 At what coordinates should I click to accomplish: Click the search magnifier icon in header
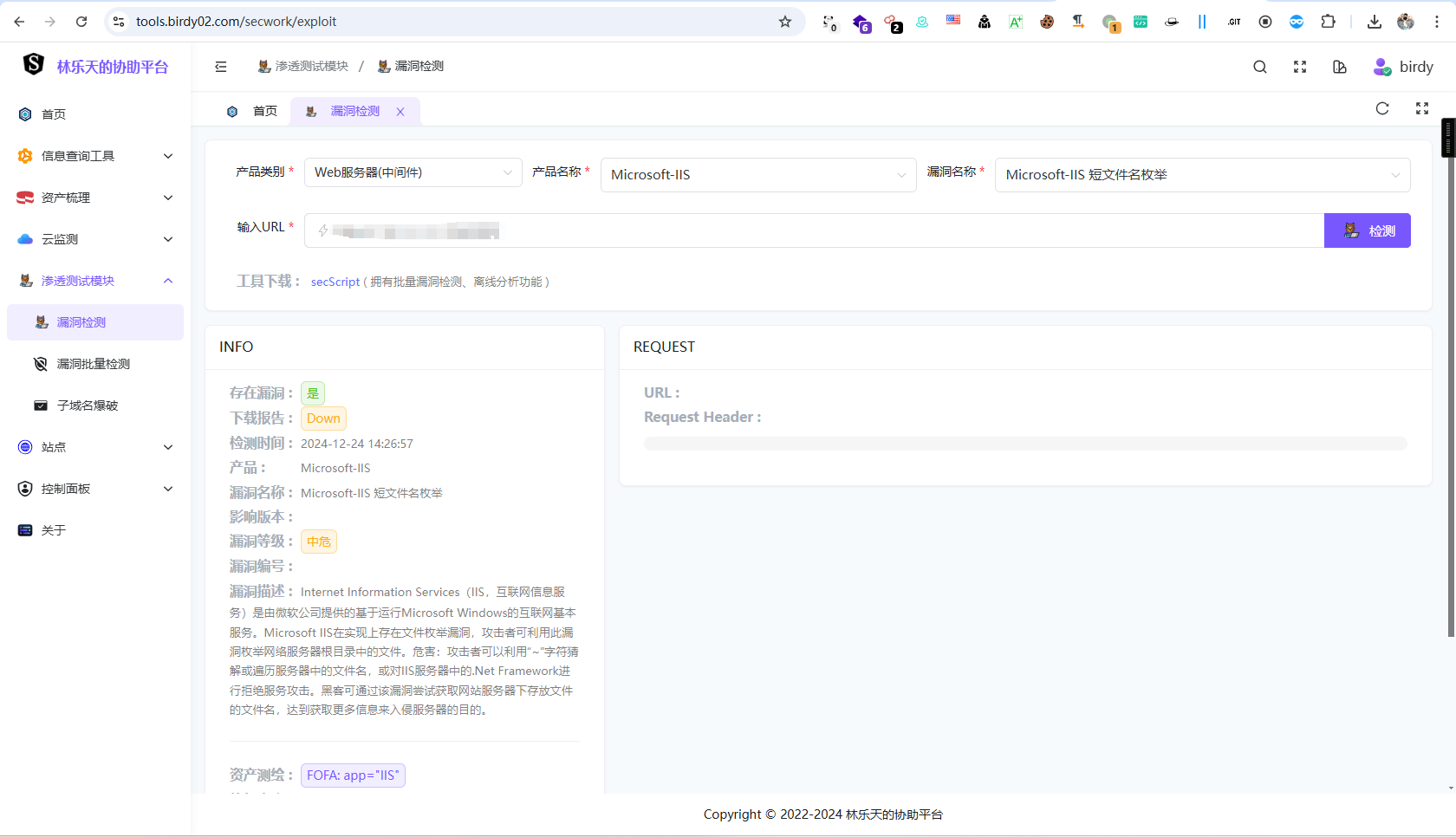1260,67
